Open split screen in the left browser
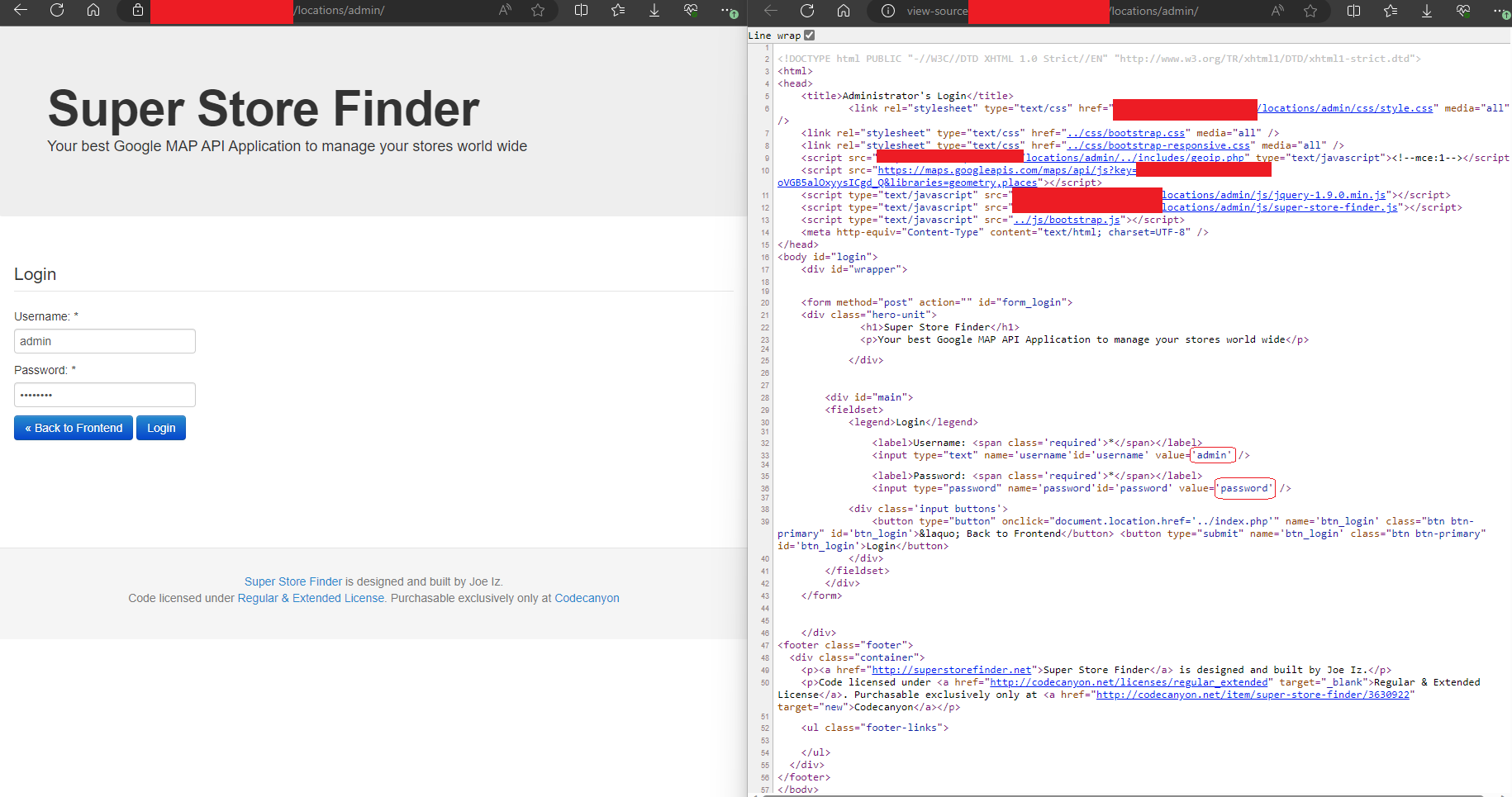This screenshot has width=1512, height=797. click(581, 10)
